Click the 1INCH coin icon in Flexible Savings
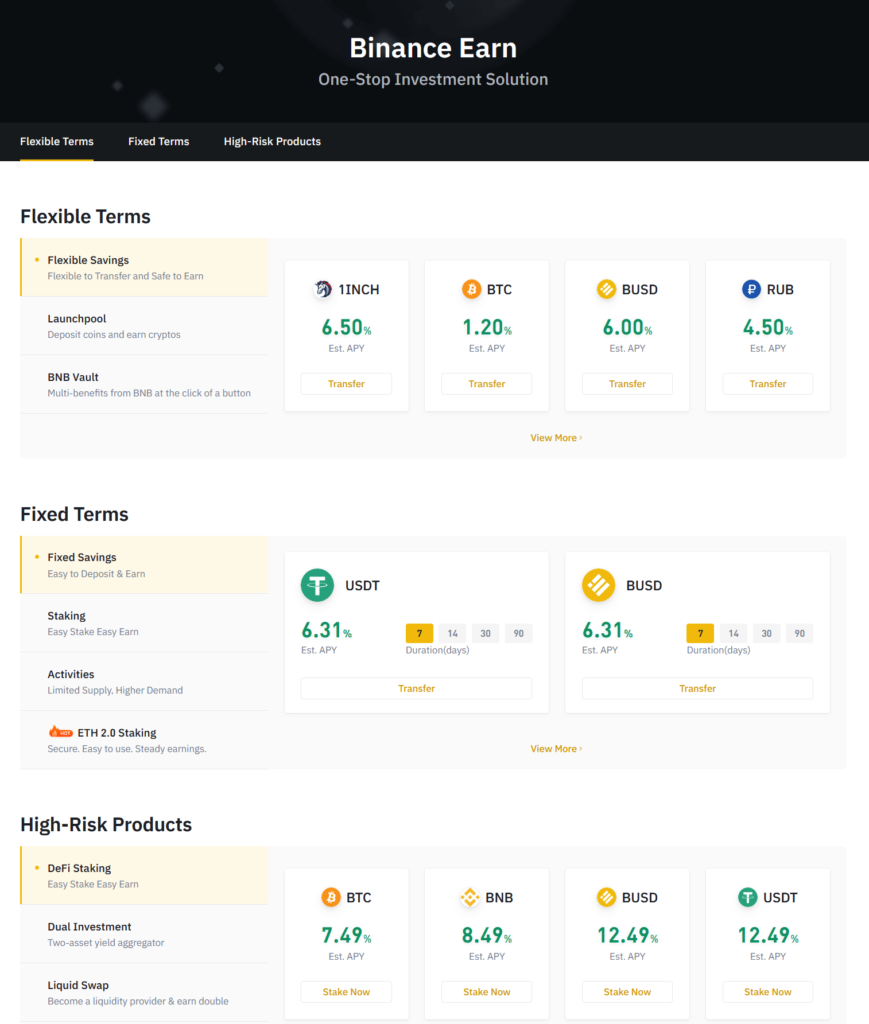This screenshot has width=869, height=1024. click(323, 289)
